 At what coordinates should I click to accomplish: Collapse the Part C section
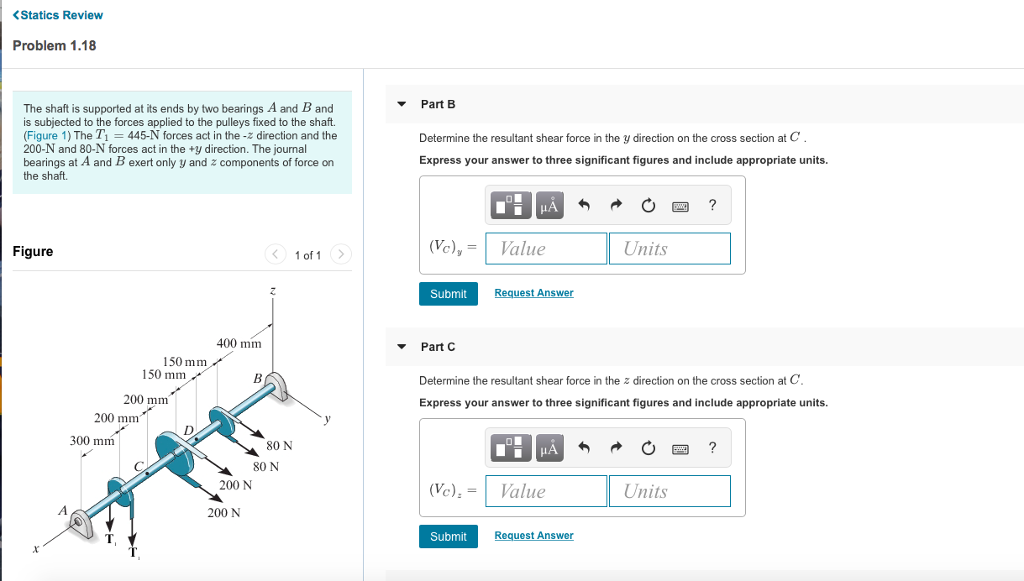[x=402, y=347]
